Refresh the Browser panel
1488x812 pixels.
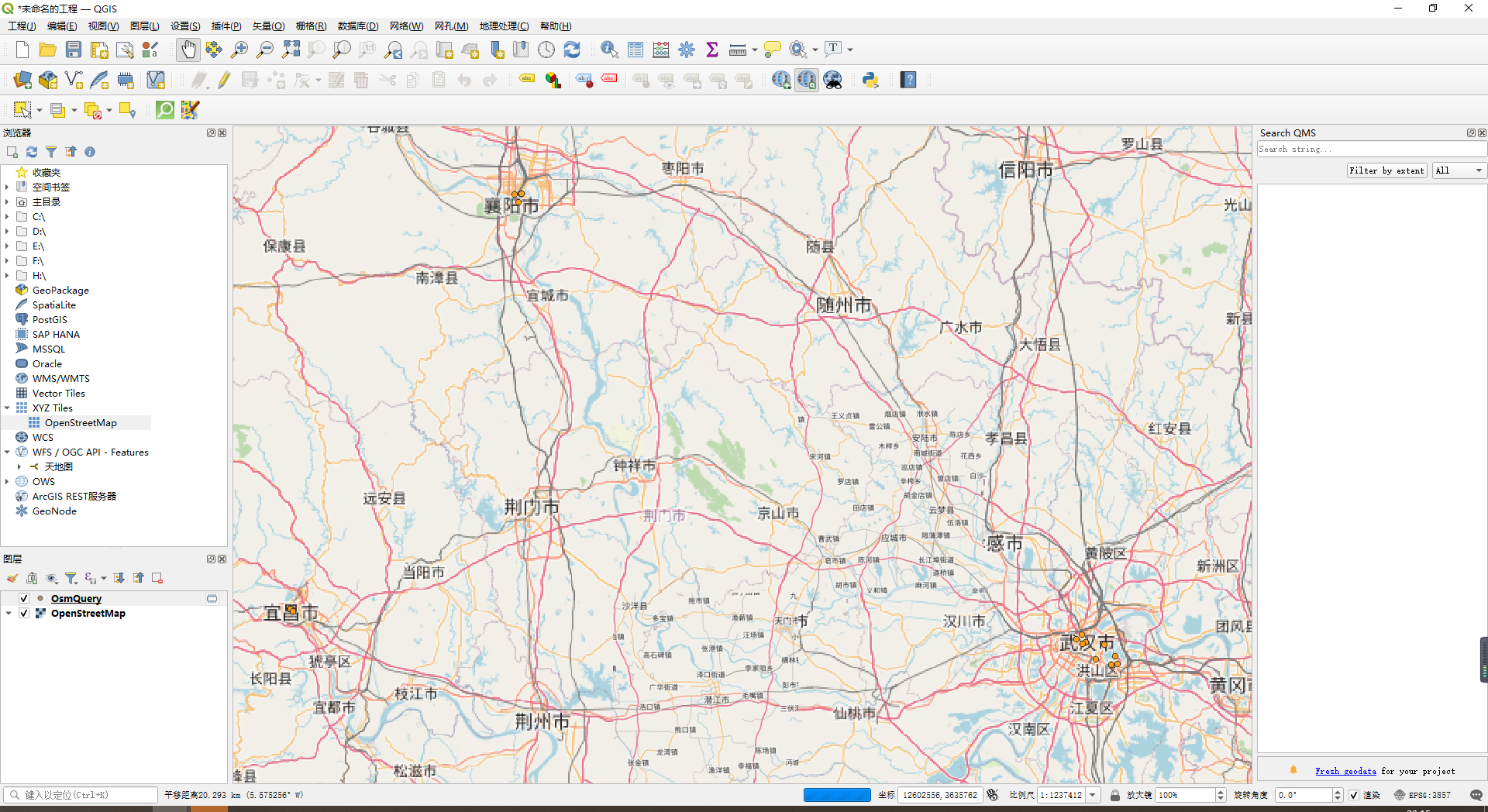32,152
